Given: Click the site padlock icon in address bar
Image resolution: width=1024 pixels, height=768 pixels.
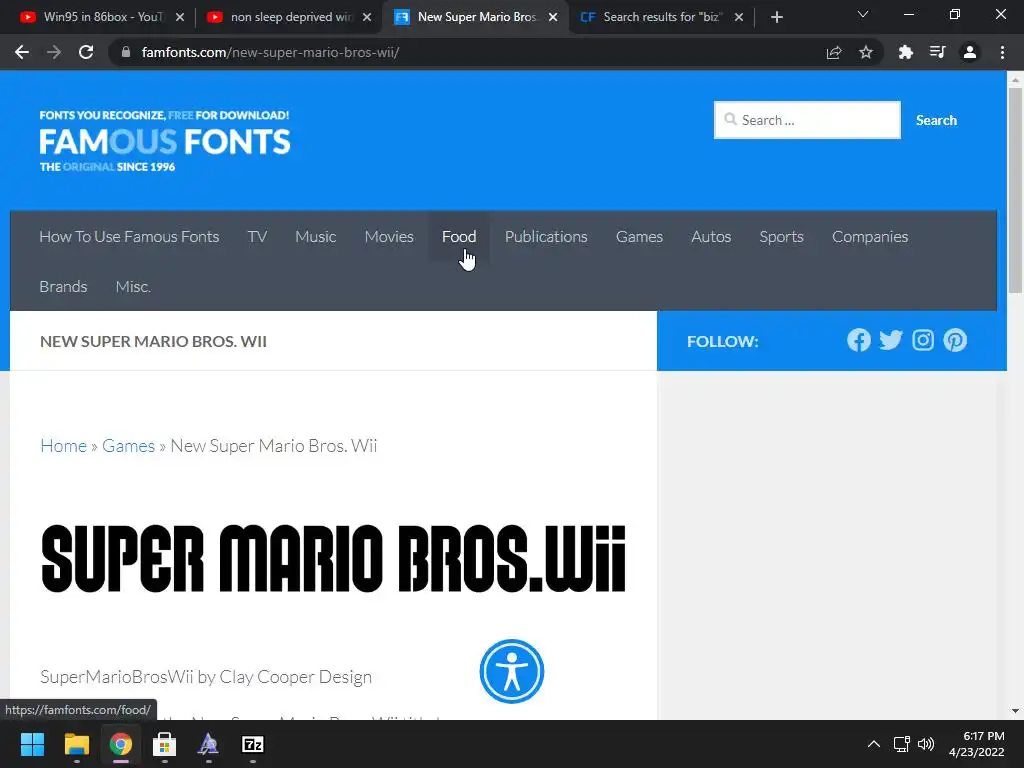Looking at the screenshot, I should point(126,52).
